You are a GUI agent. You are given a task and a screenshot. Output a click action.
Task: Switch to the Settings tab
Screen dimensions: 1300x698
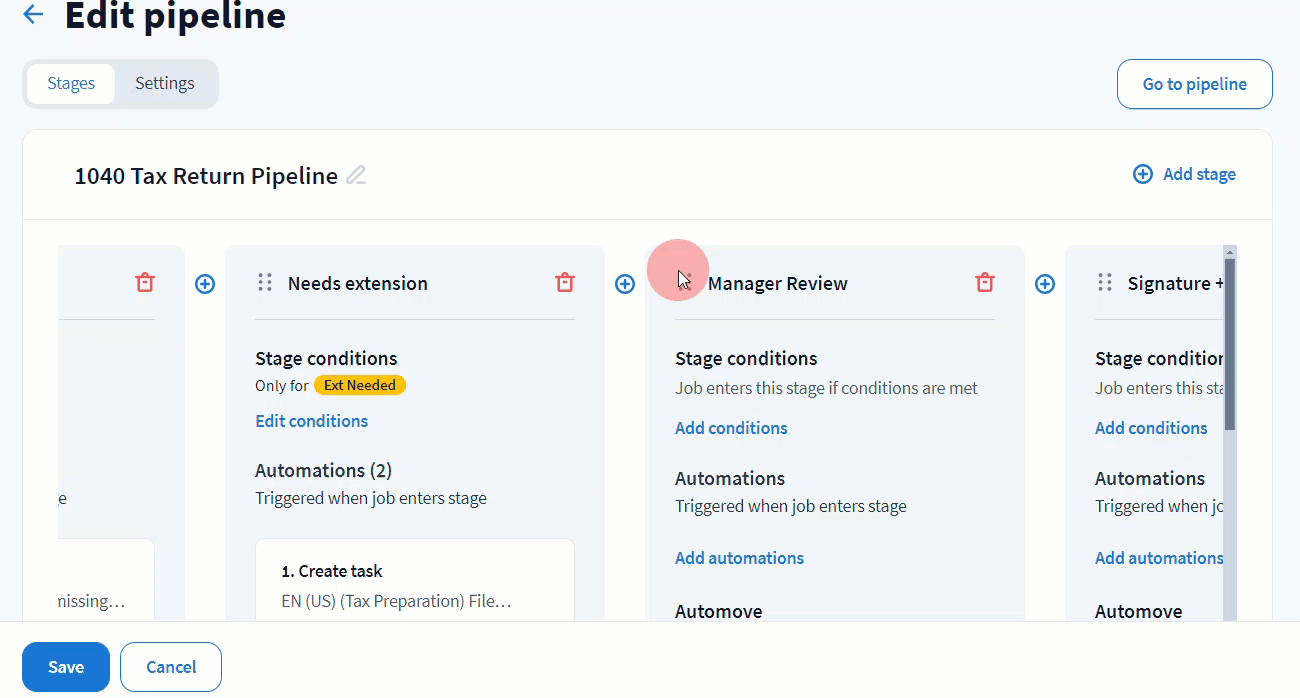point(165,84)
